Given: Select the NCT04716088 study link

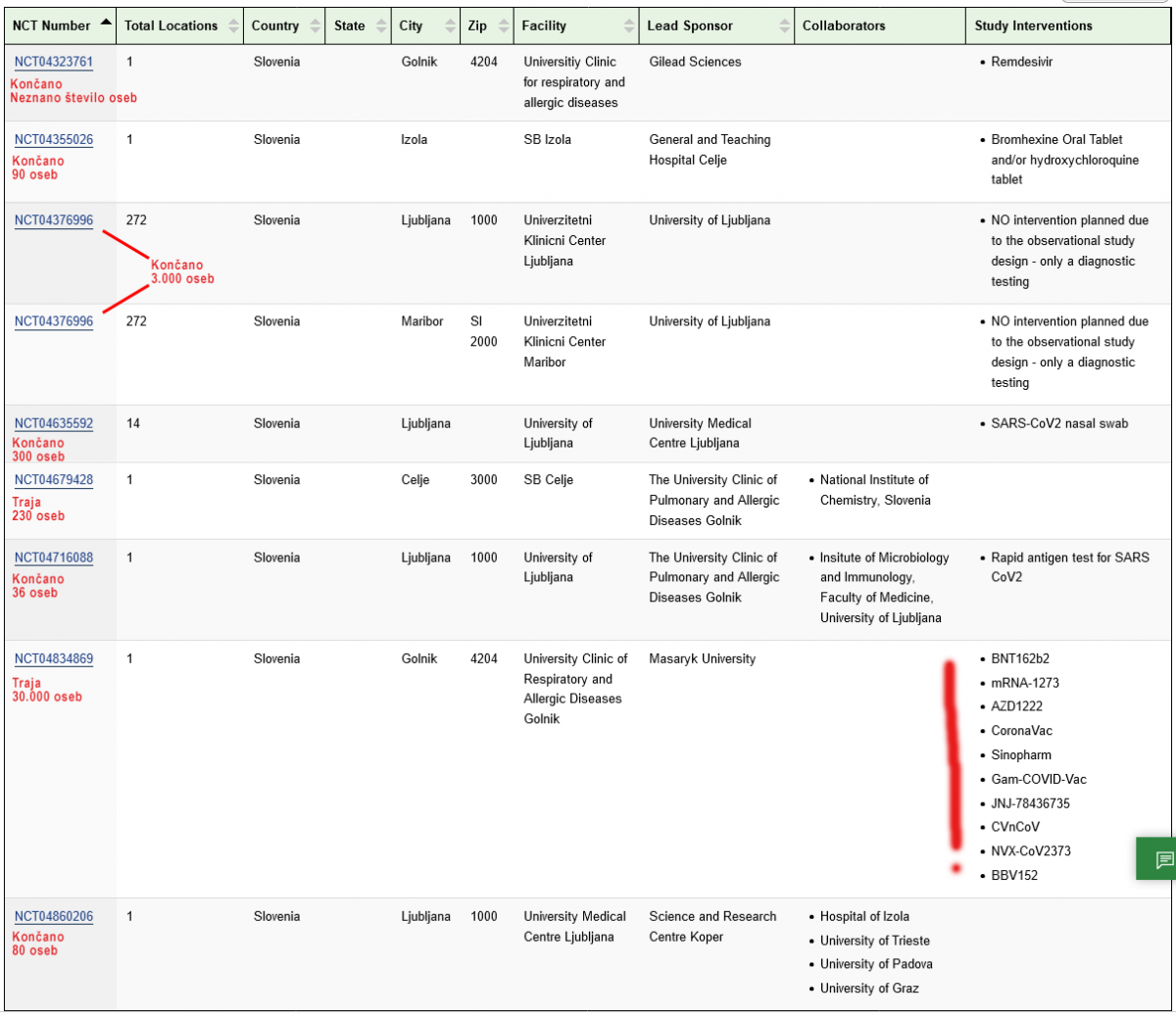Looking at the screenshot, I should coord(54,557).
